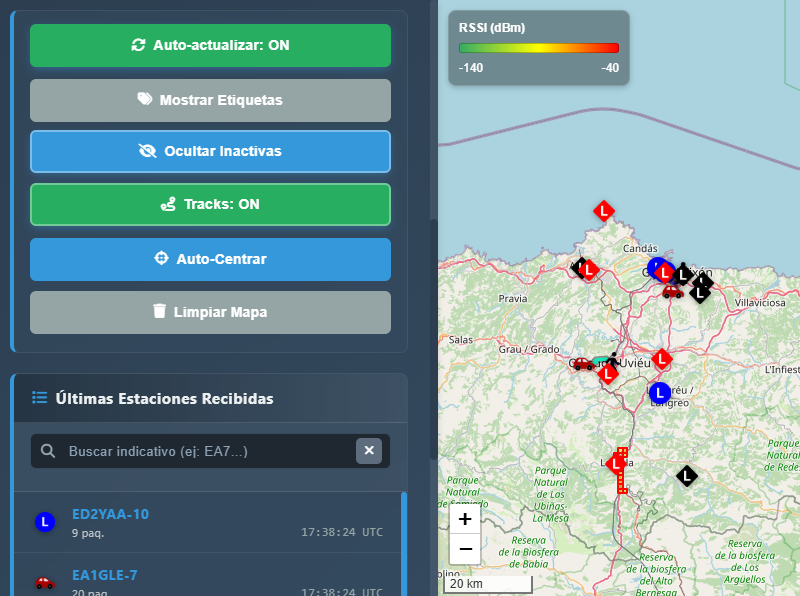Select the blue circle L marker near Langreo

coord(659,393)
